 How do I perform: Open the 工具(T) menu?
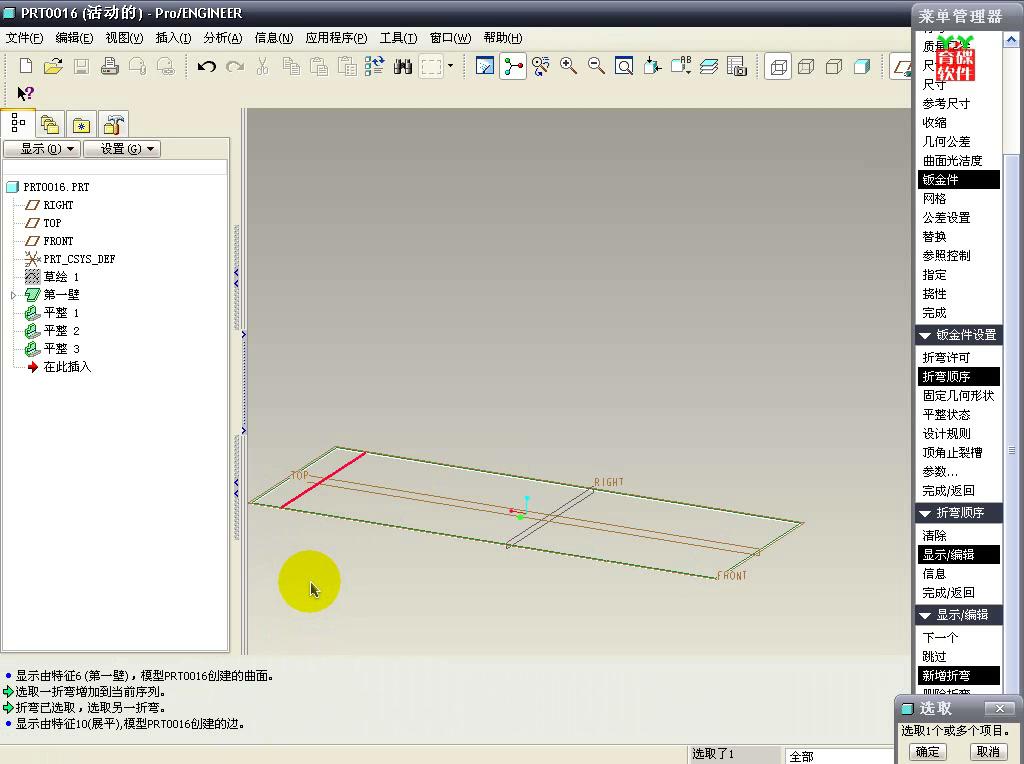click(398, 38)
